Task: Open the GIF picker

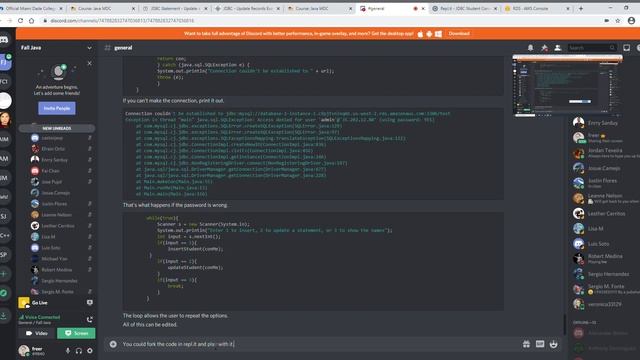Action: point(540,344)
